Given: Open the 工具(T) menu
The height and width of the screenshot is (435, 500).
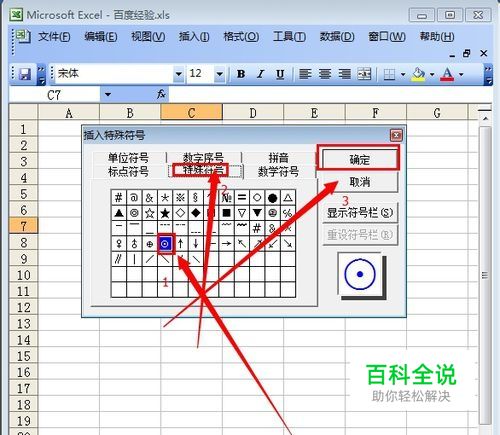Looking at the screenshot, I should pyautogui.click(x=289, y=36).
